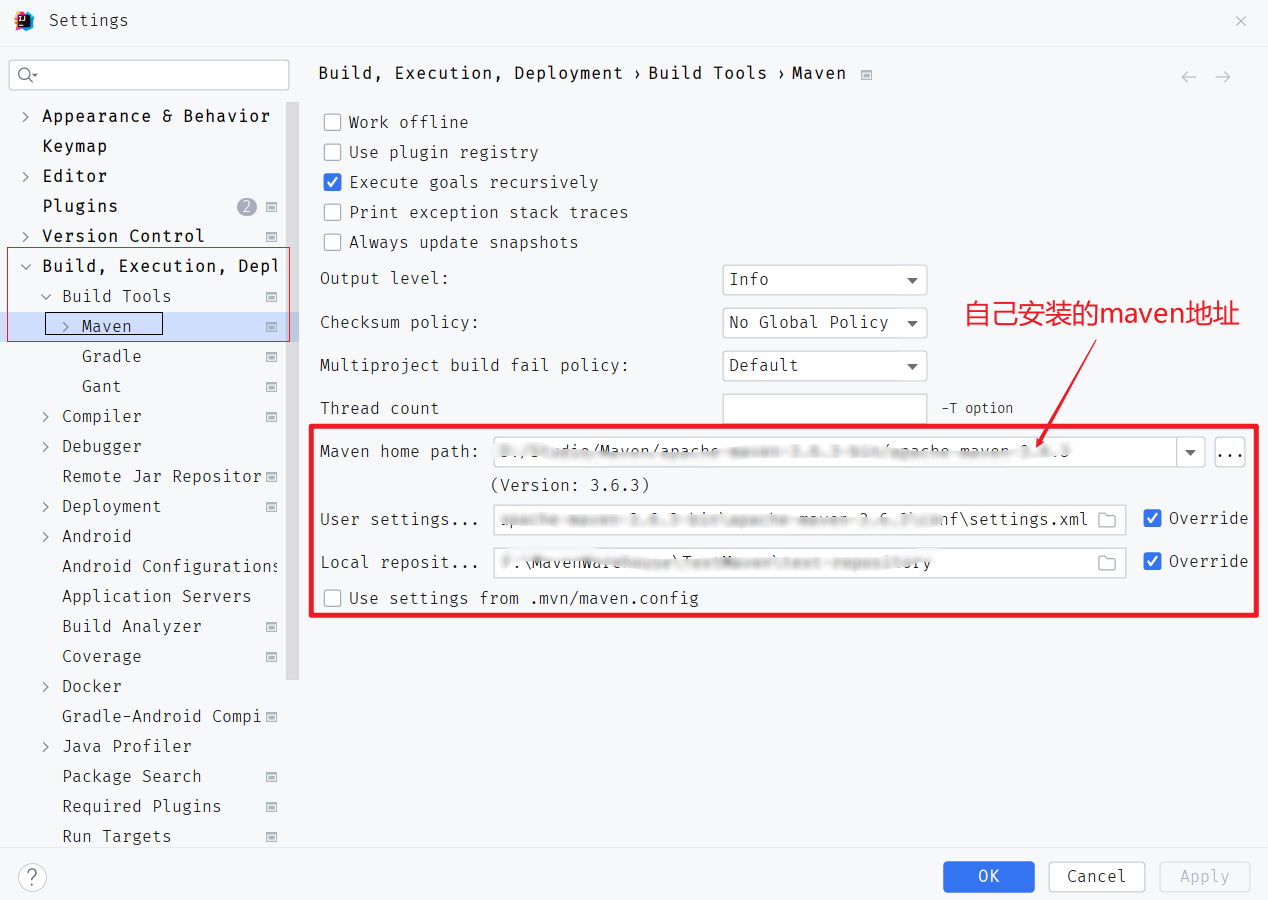Open the help question mark button
The width and height of the screenshot is (1268, 900).
point(32,877)
